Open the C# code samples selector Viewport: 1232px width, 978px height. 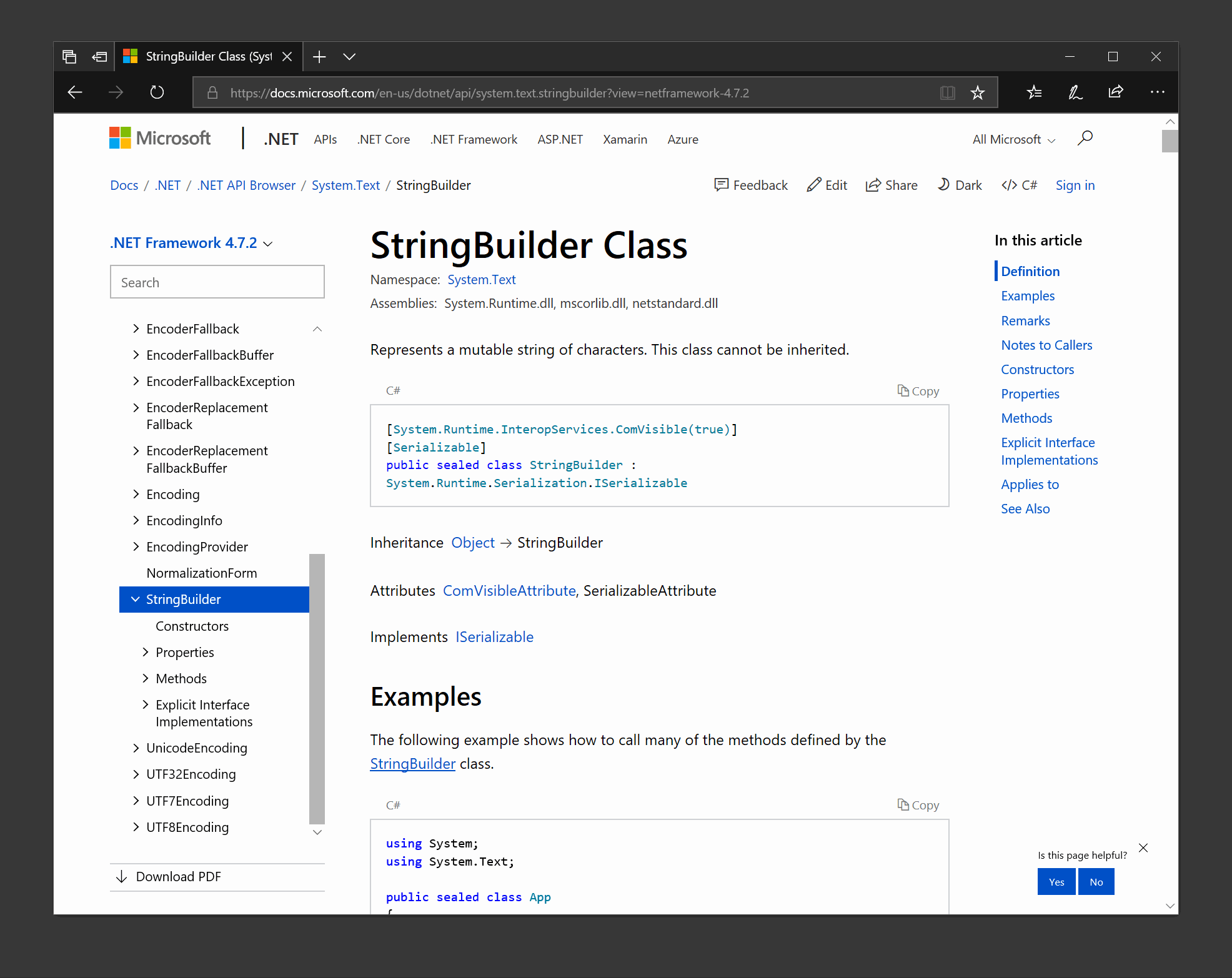(x=1019, y=185)
